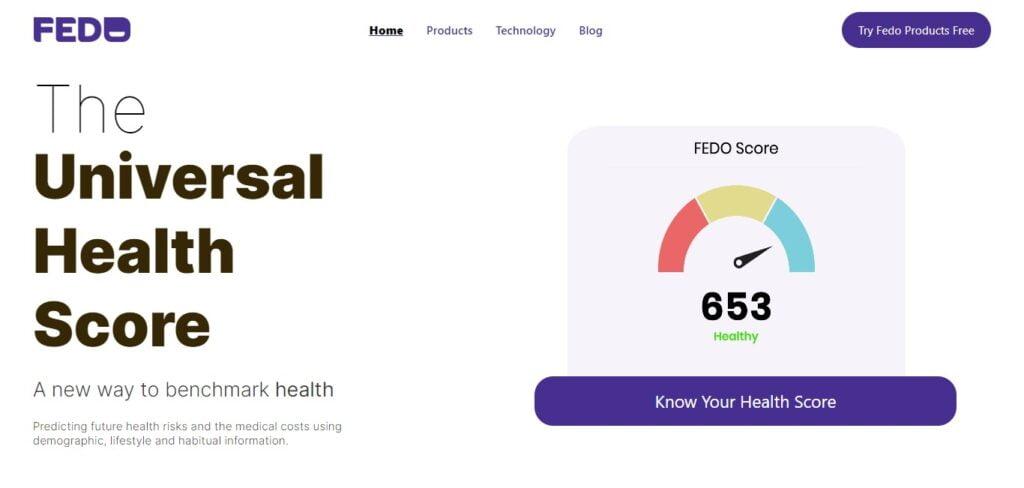1024x488 pixels.
Task: Click the thin 'The' heading text
Action: [90, 108]
